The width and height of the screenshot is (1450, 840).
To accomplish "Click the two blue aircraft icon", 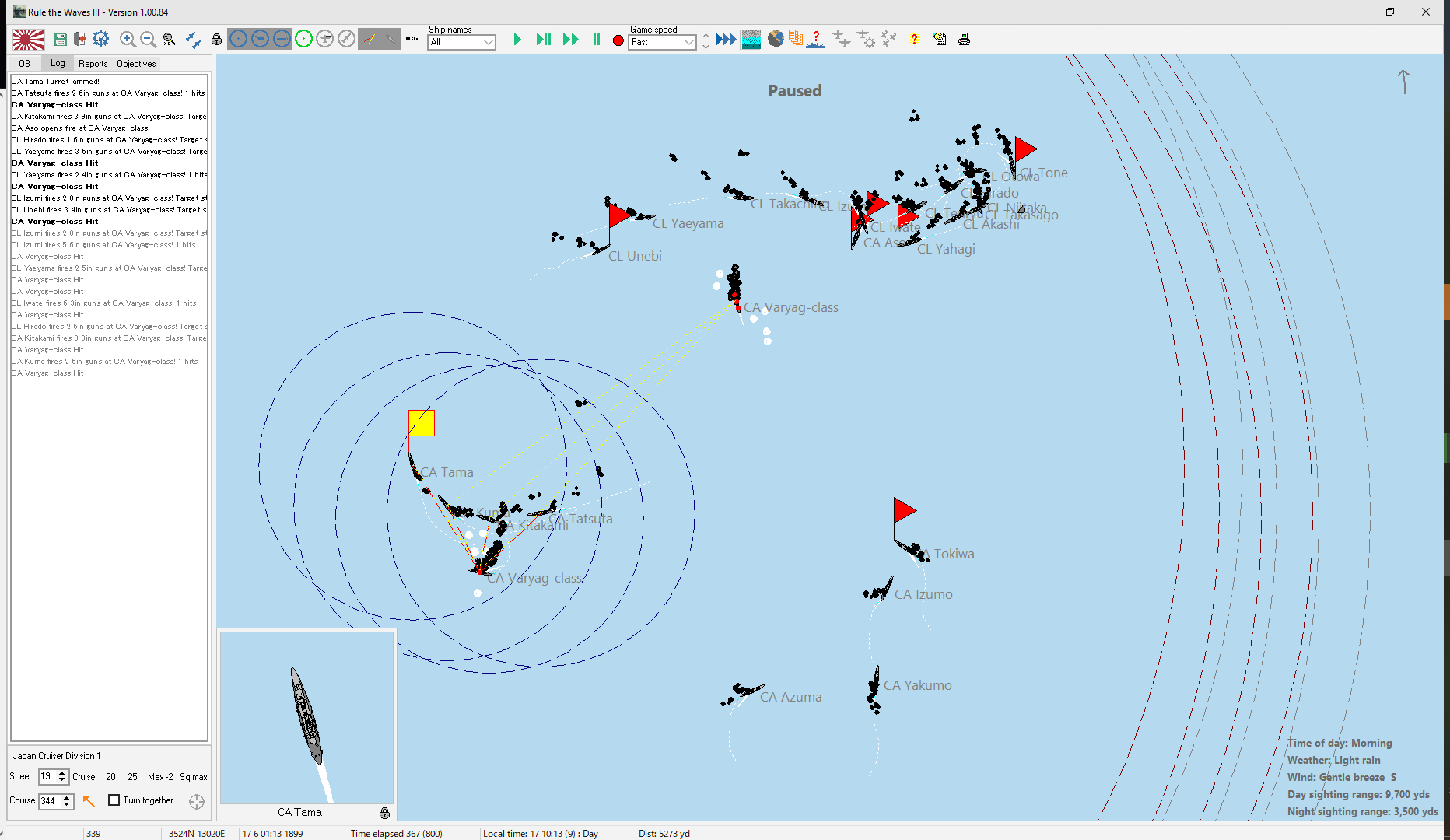I will pos(194,39).
